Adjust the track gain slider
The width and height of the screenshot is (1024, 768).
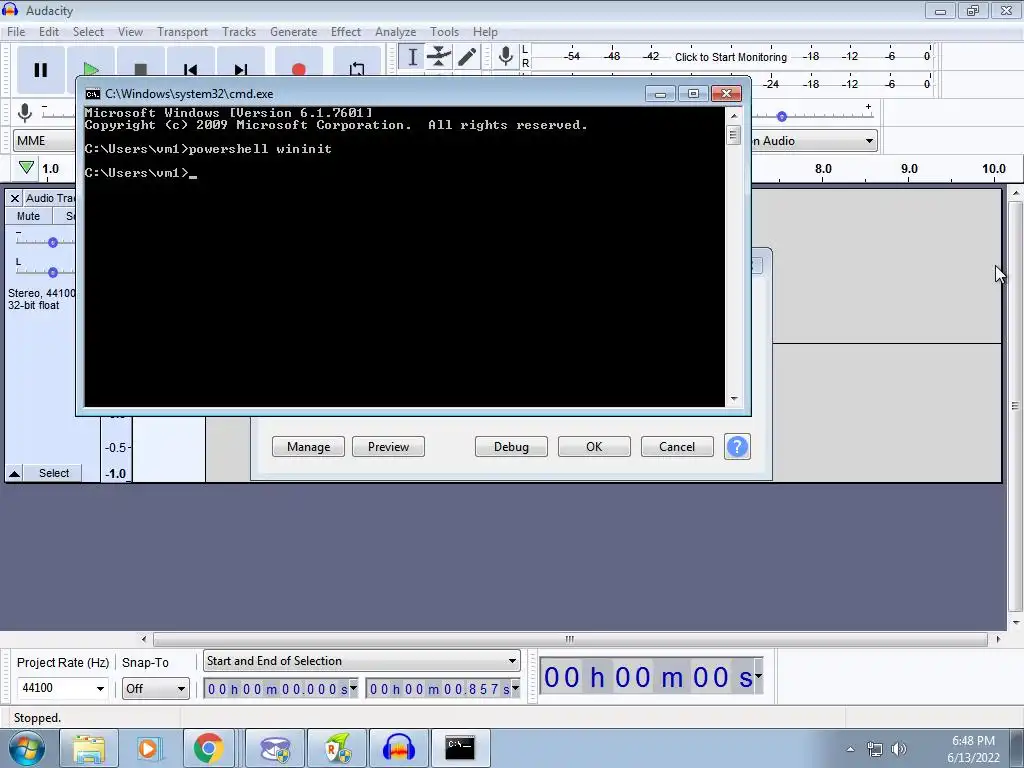tap(53, 242)
